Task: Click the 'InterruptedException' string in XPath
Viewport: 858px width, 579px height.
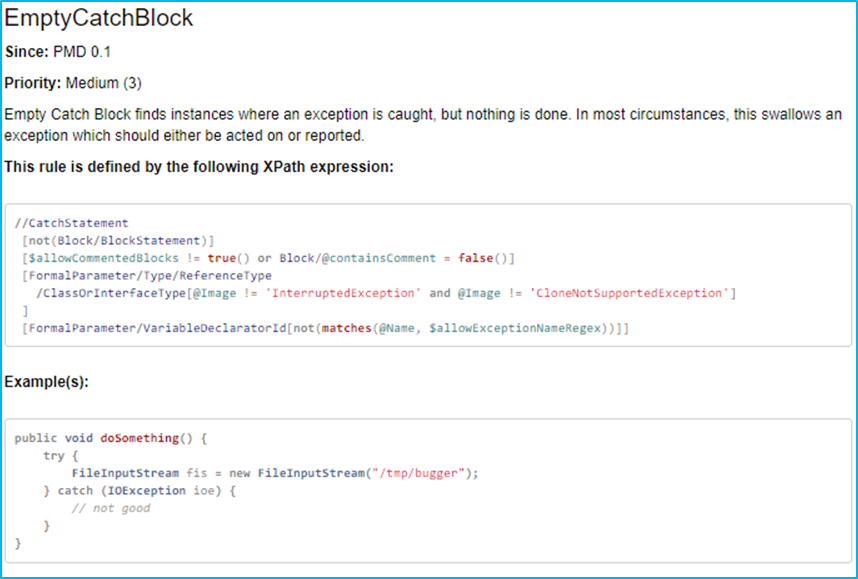Action: pos(346,293)
